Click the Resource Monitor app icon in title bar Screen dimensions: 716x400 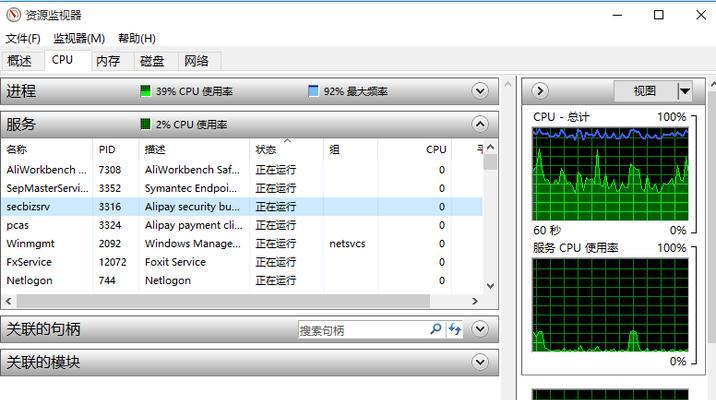pos(13,15)
